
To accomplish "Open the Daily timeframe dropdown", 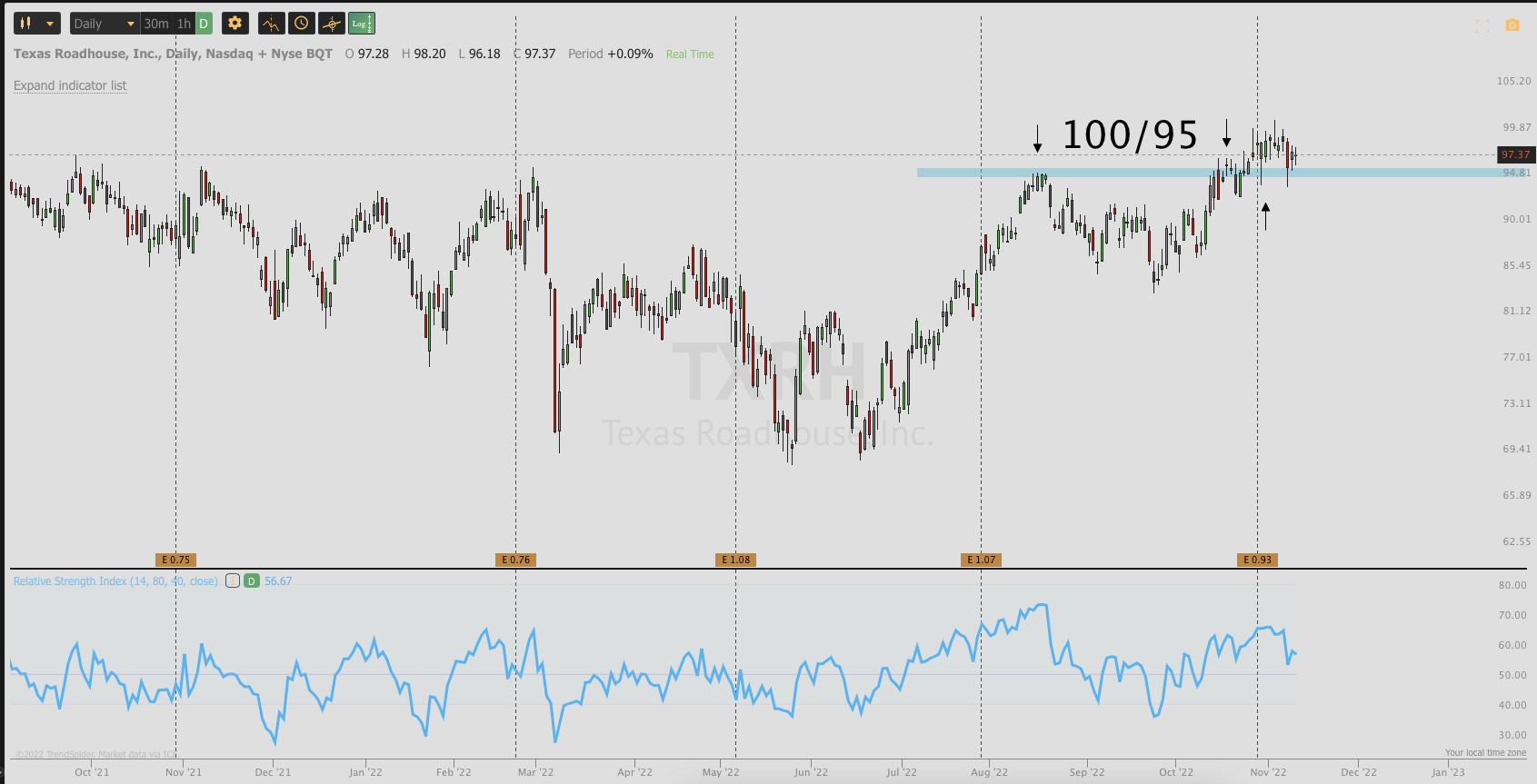I will click(105, 24).
